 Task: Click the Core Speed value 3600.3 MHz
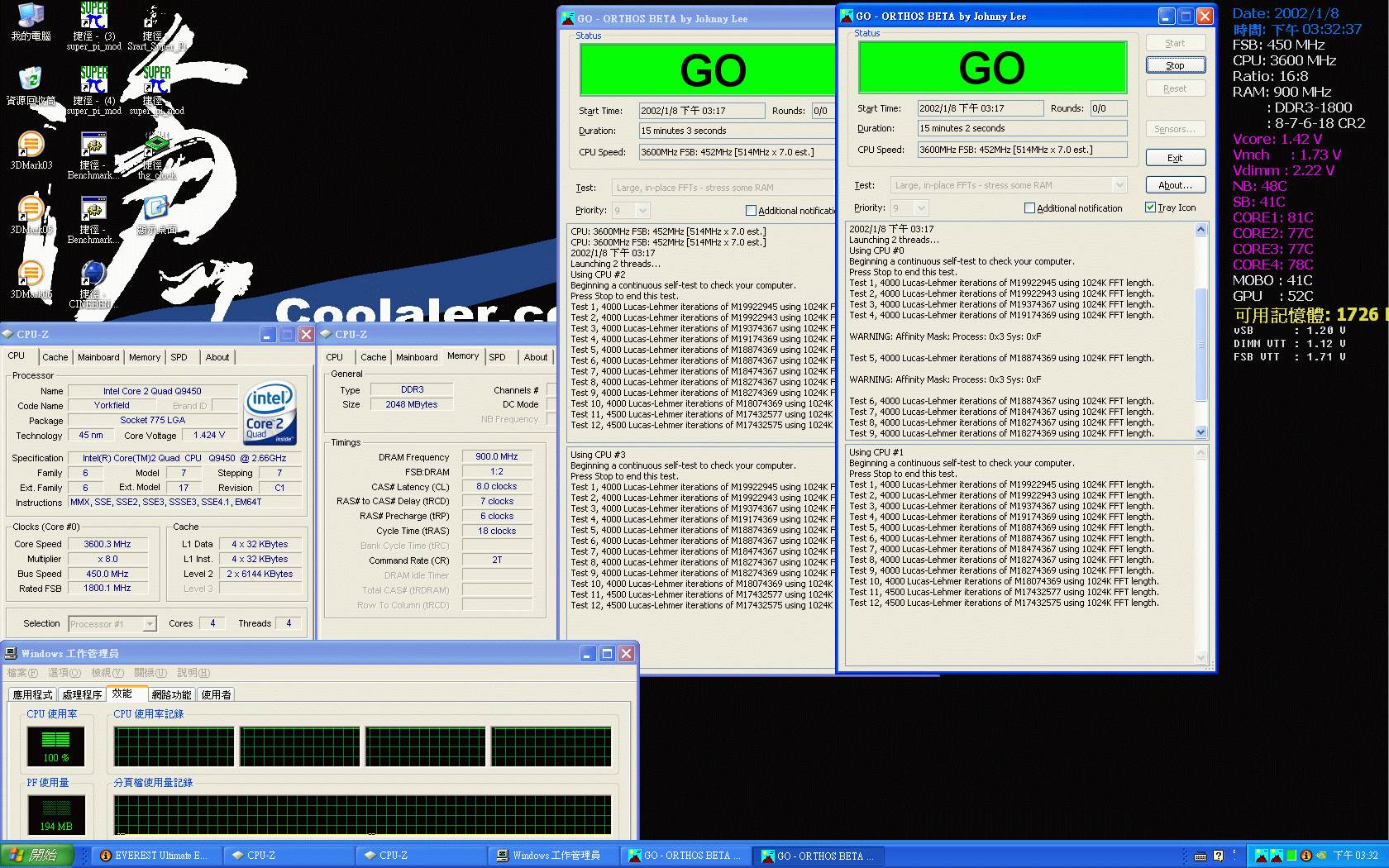[107, 544]
